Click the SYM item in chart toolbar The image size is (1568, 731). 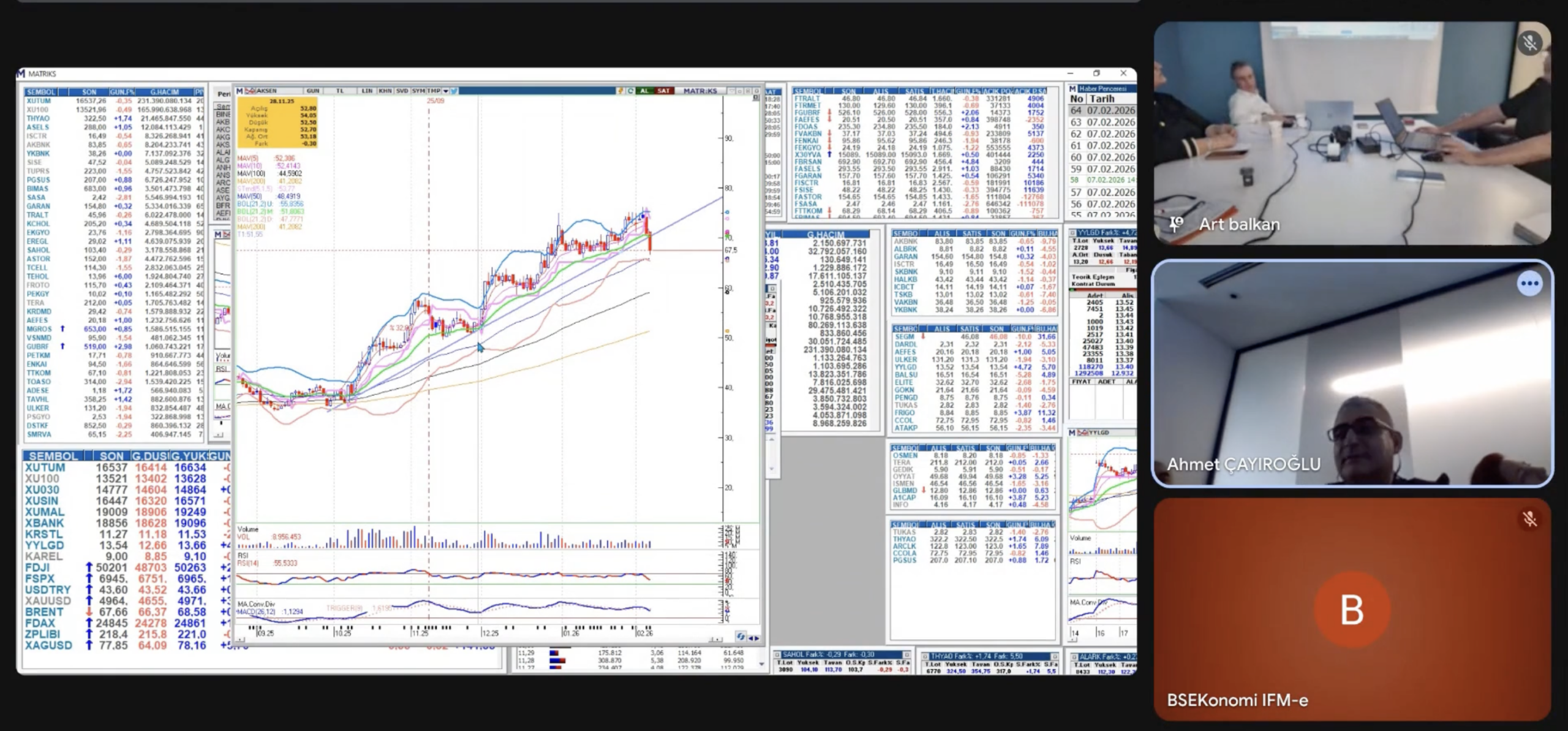pos(418,91)
